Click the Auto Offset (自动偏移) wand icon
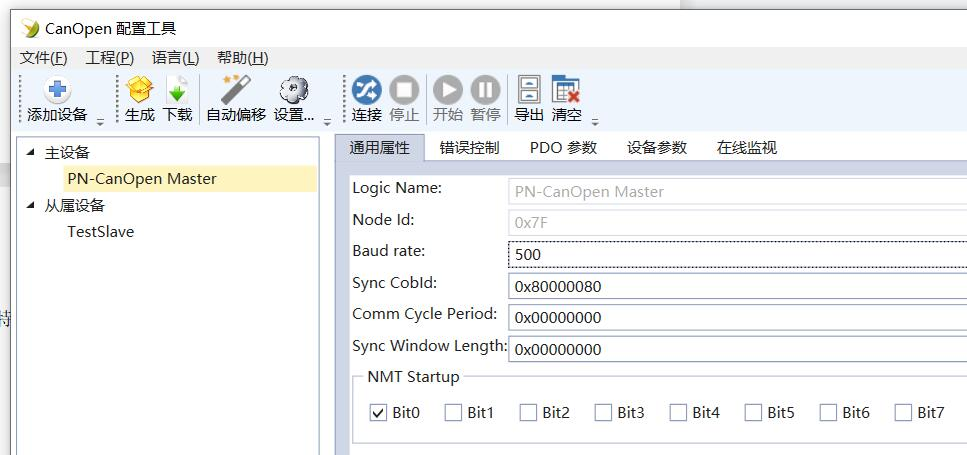The width and height of the screenshot is (967, 455). pyautogui.click(x=236, y=91)
